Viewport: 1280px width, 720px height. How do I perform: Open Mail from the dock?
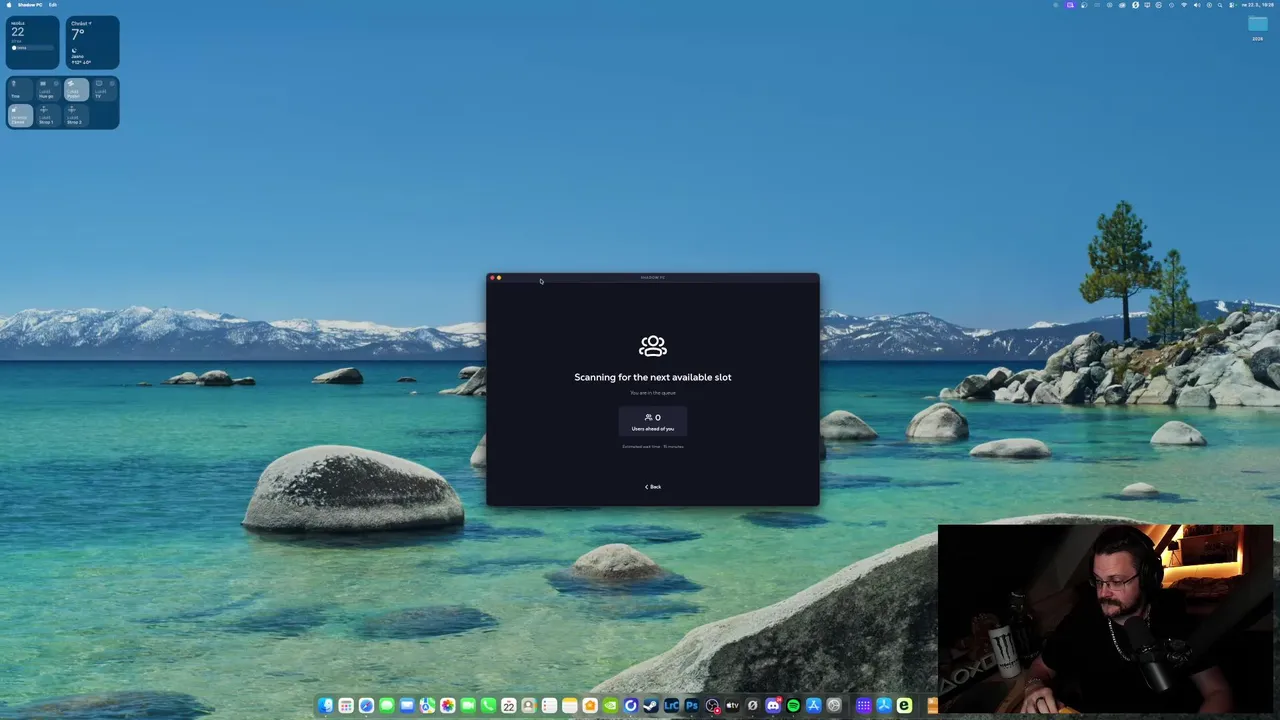[x=407, y=705]
